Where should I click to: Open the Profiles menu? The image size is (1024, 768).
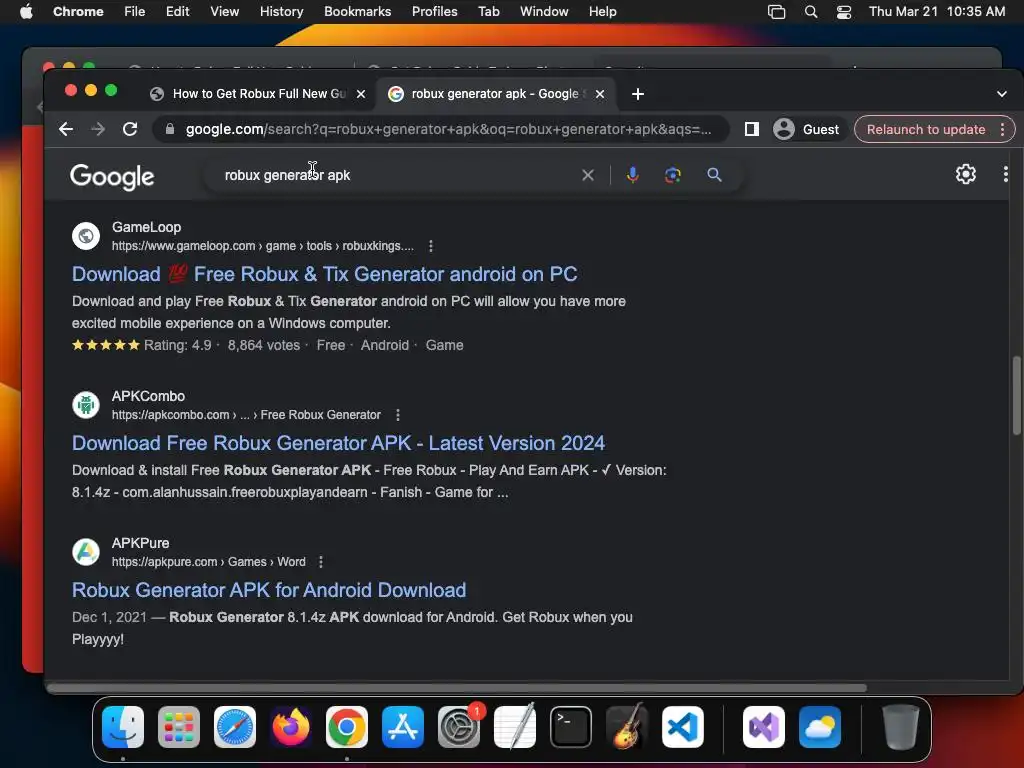point(434,11)
